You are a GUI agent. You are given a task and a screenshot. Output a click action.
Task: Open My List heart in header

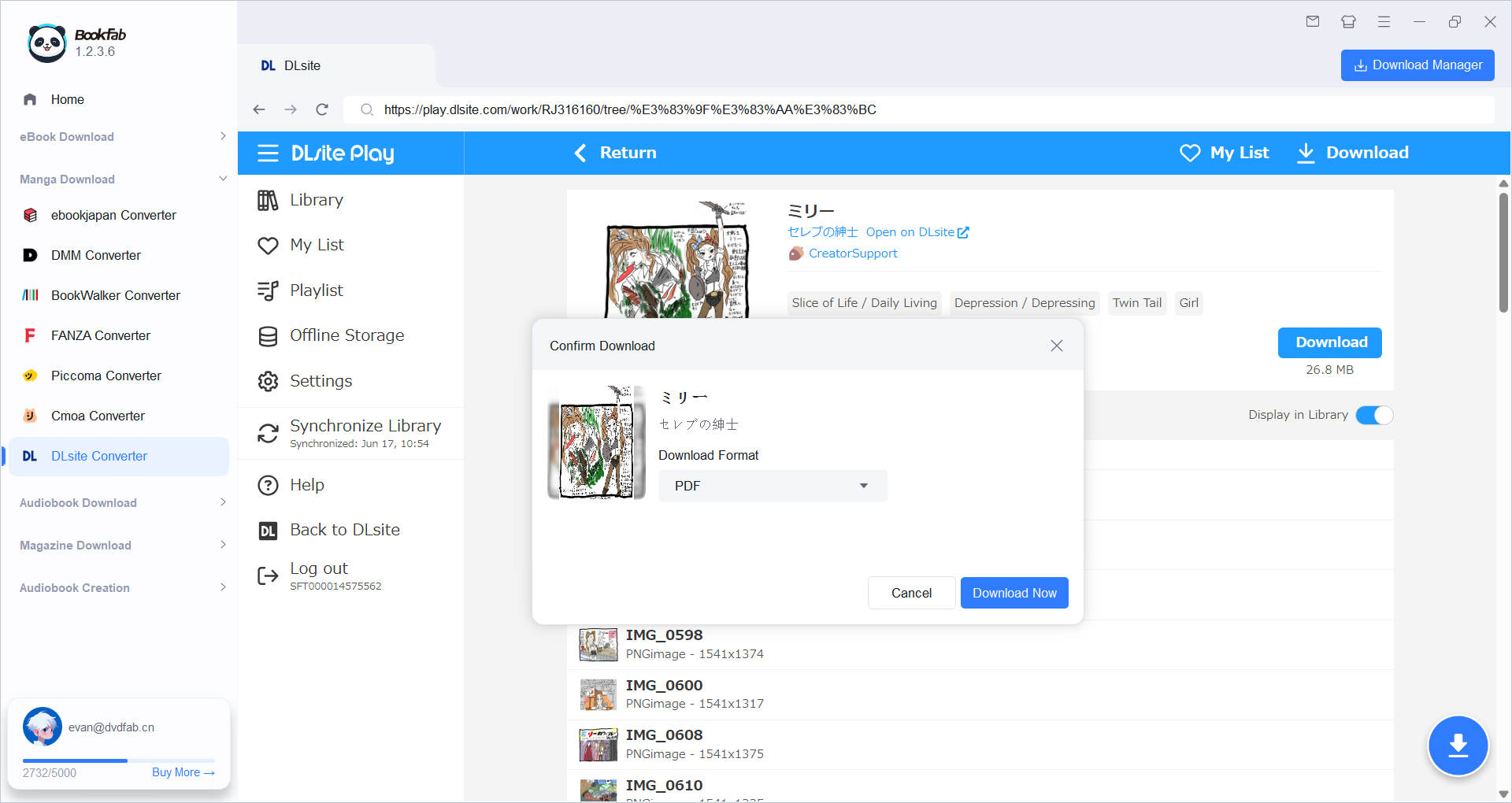pyautogui.click(x=1224, y=153)
